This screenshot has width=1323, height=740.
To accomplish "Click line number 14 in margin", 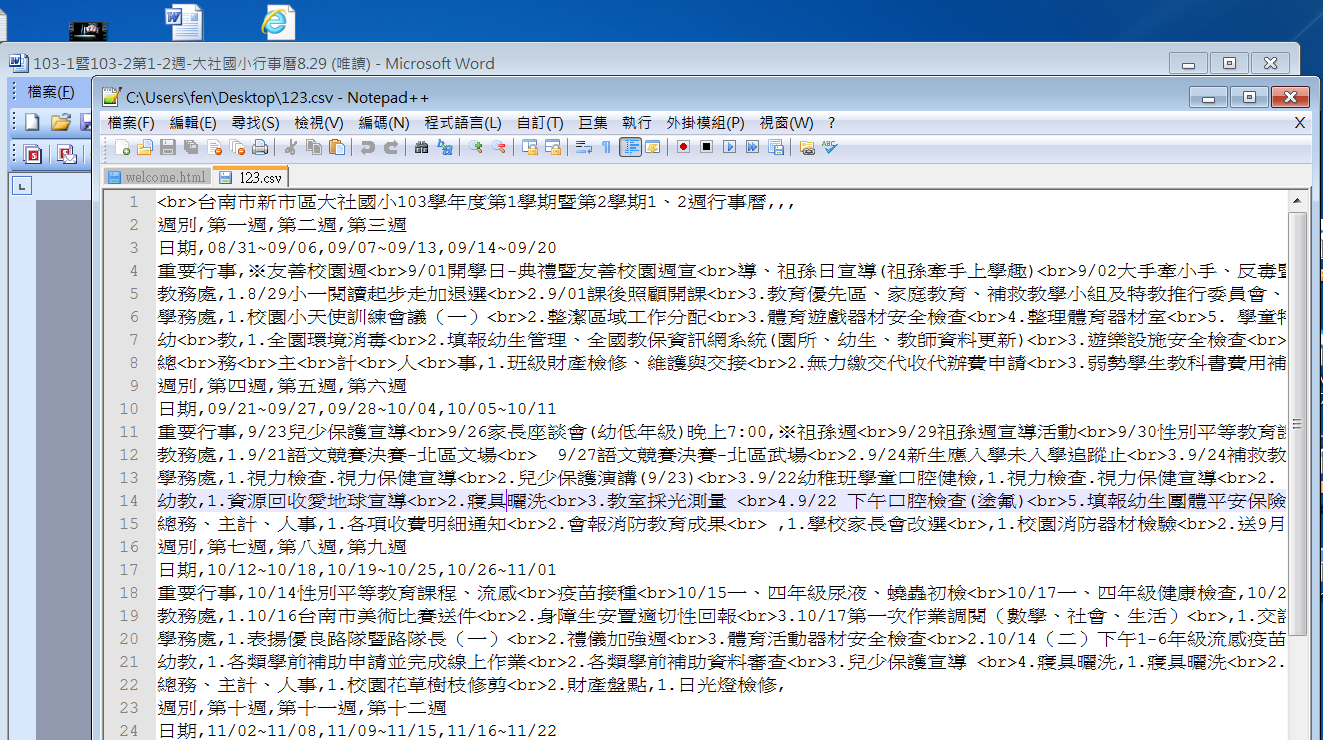I will [130, 500].
